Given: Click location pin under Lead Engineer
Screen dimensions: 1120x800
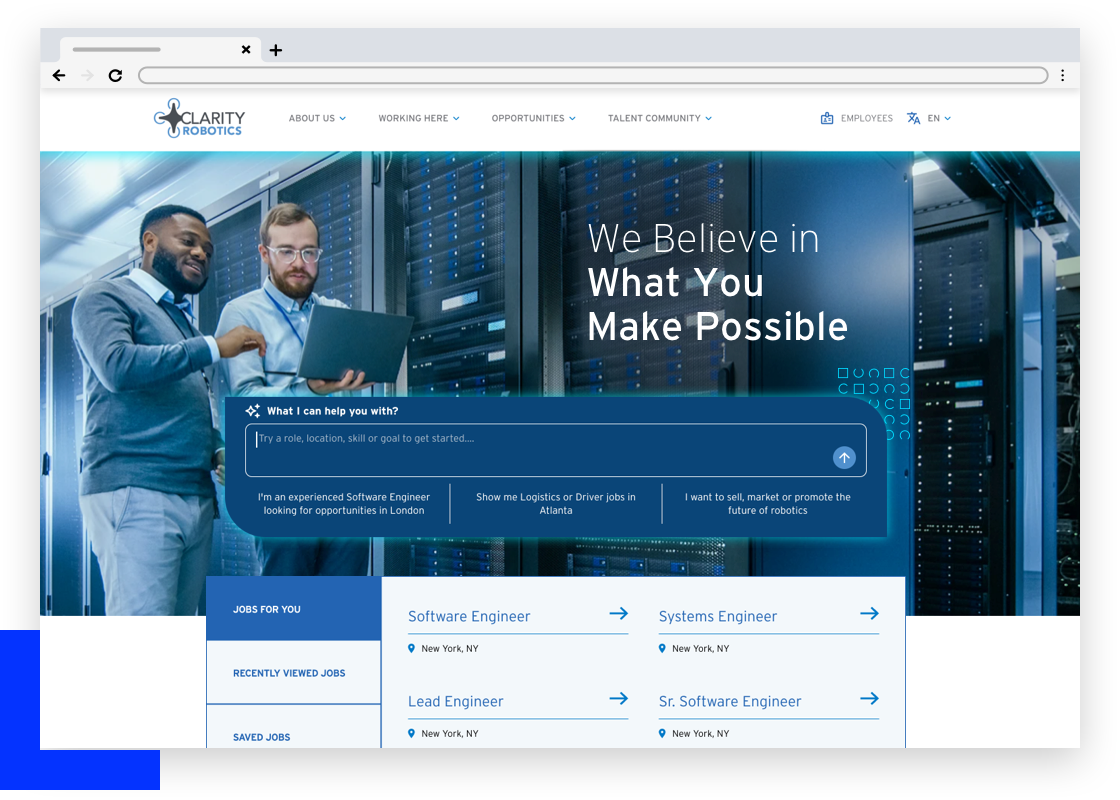Looking at the screenshot, I should (411, 734).
